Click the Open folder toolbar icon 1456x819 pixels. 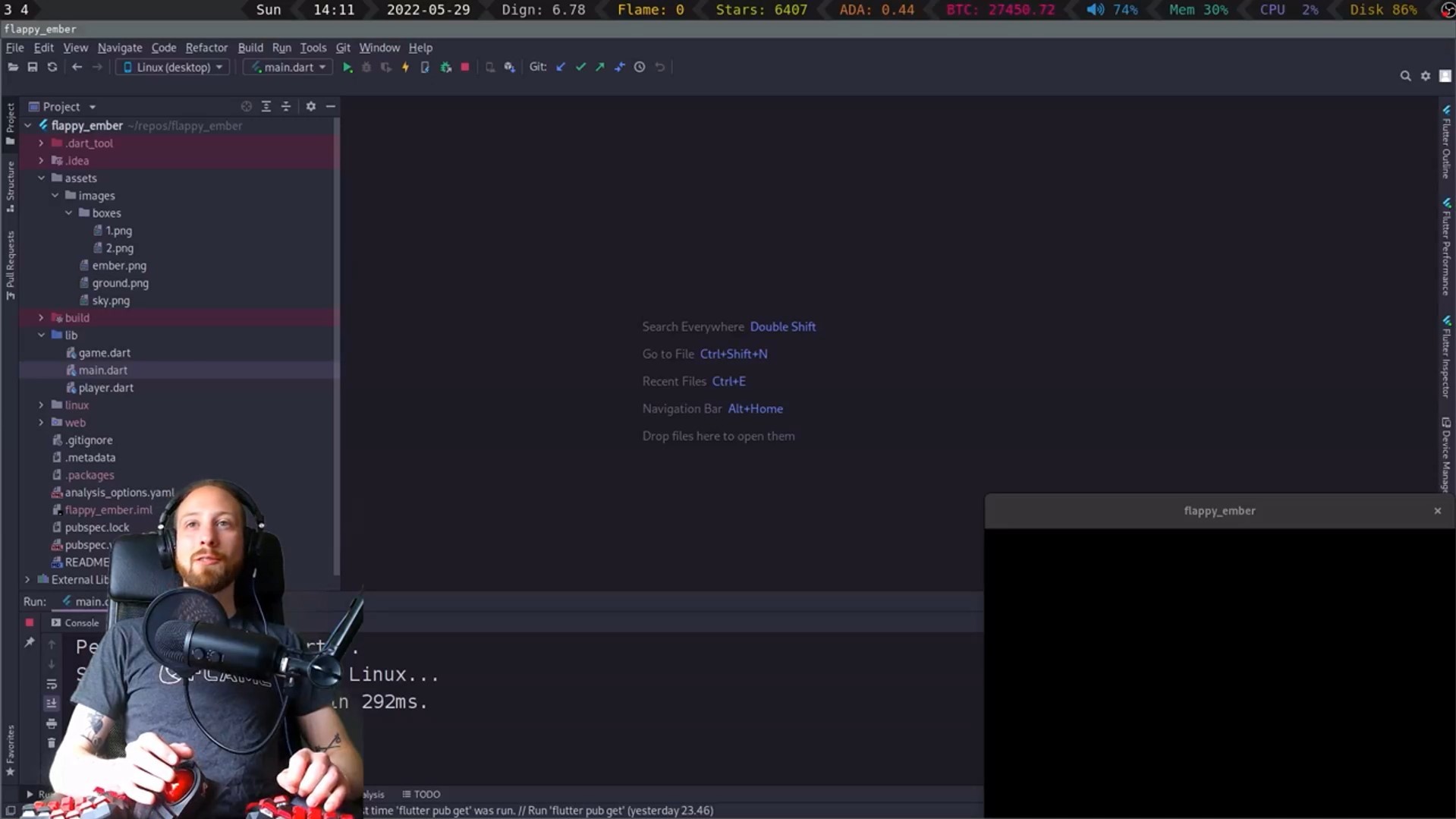[x=13, y=68]
